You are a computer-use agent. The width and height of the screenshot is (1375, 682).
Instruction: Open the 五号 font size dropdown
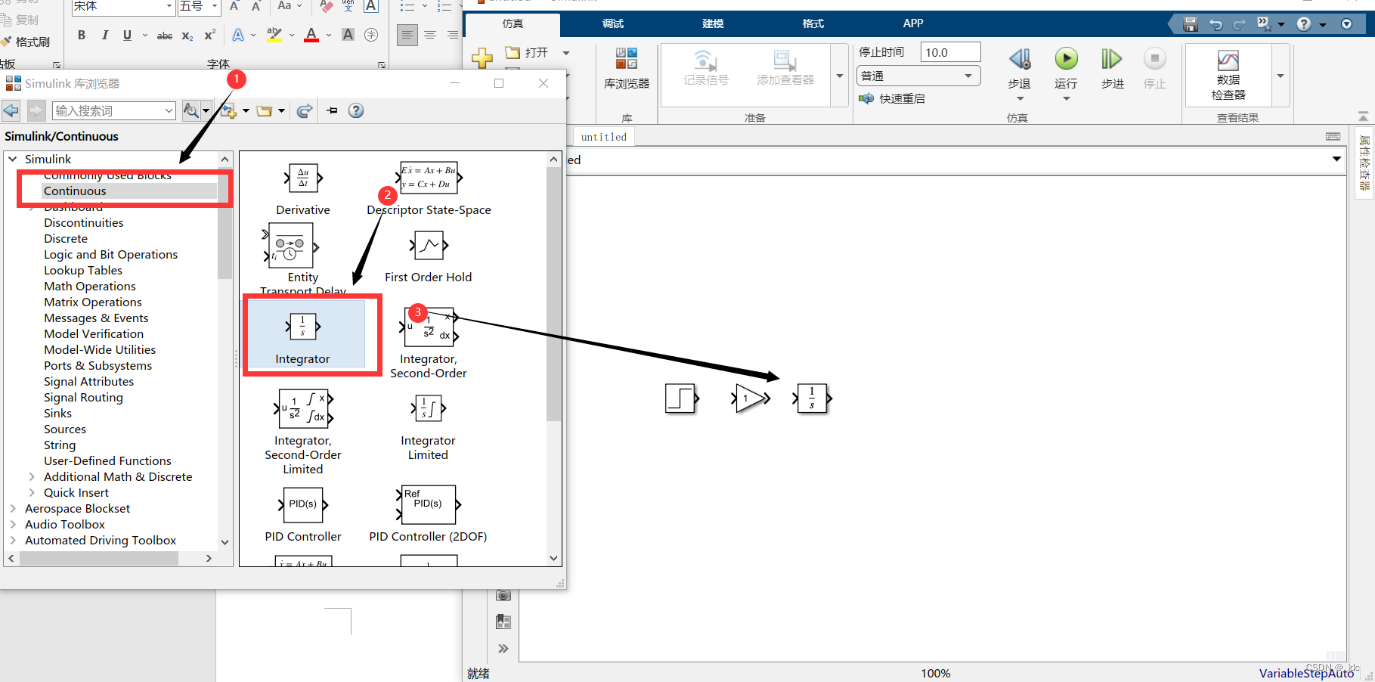(x=215, y=6)
